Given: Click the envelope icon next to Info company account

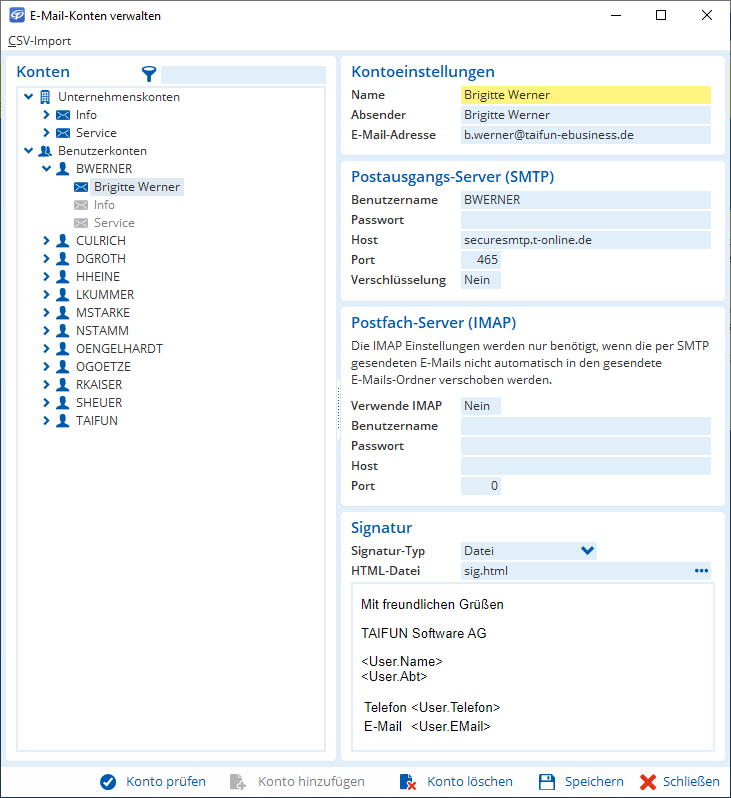Looking at the screenshot, I should 63,115.
